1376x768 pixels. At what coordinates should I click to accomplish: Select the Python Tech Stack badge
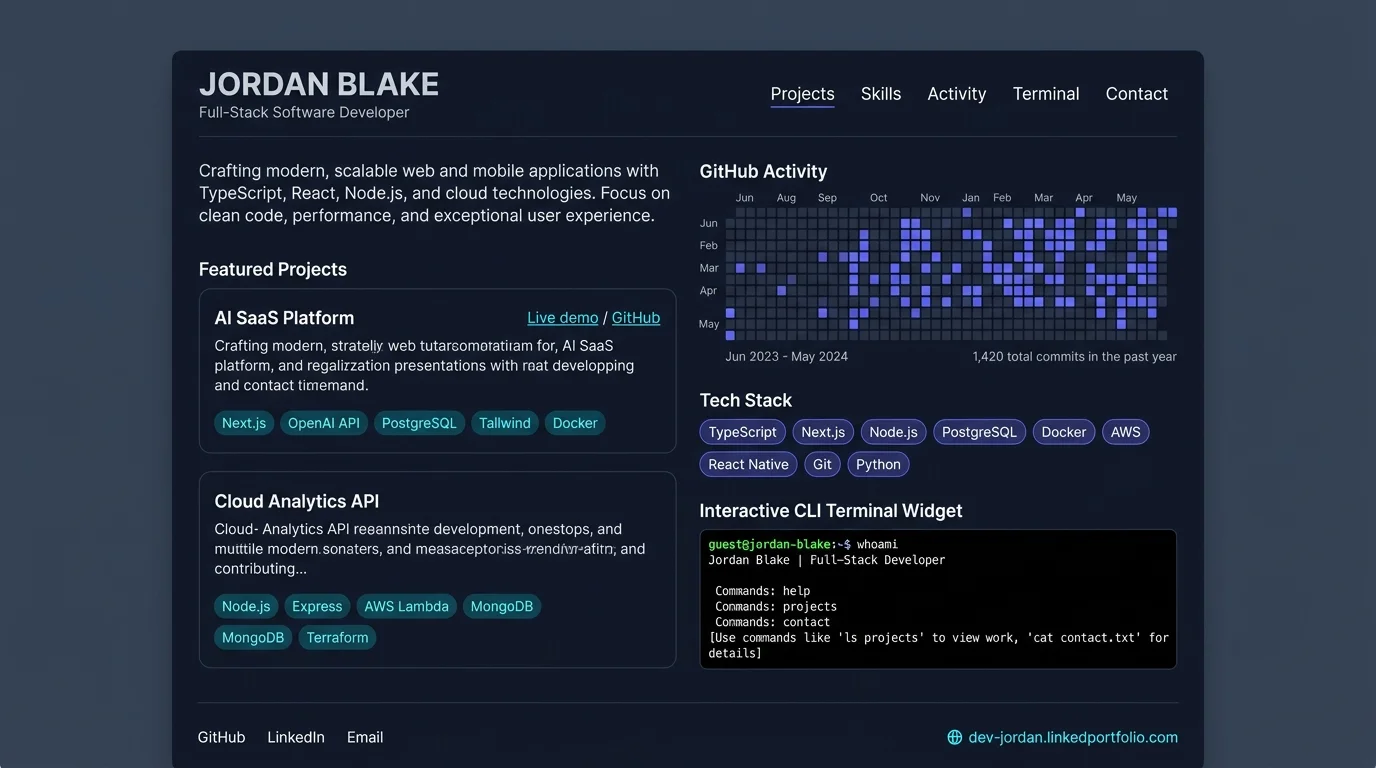pyautogui.click(x=878, y=464)
